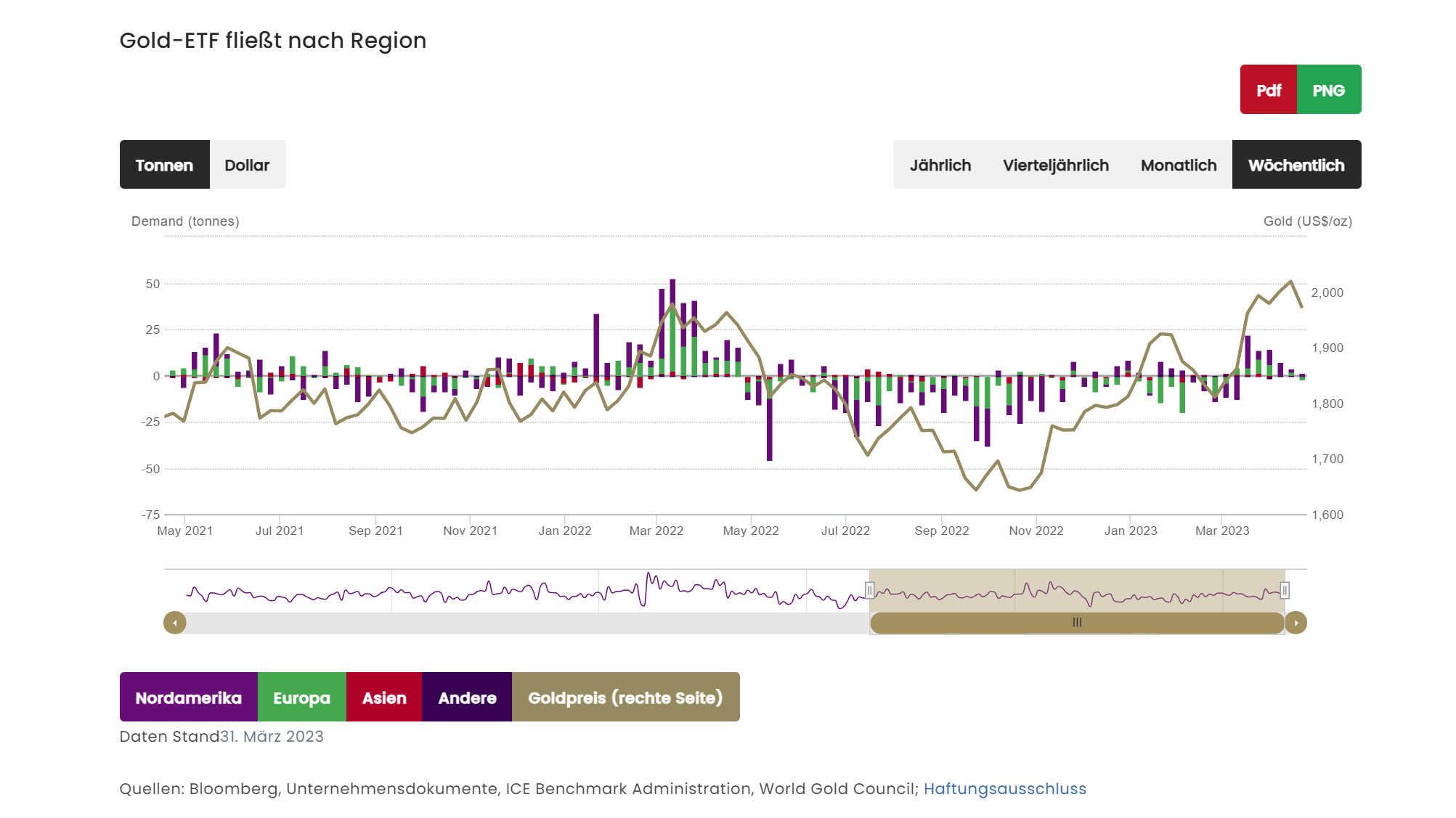Image resolution: width=1456 pixels, height=818 pixels.
Task: Click the '2,000' right axis value
Action: (1327, 293)
